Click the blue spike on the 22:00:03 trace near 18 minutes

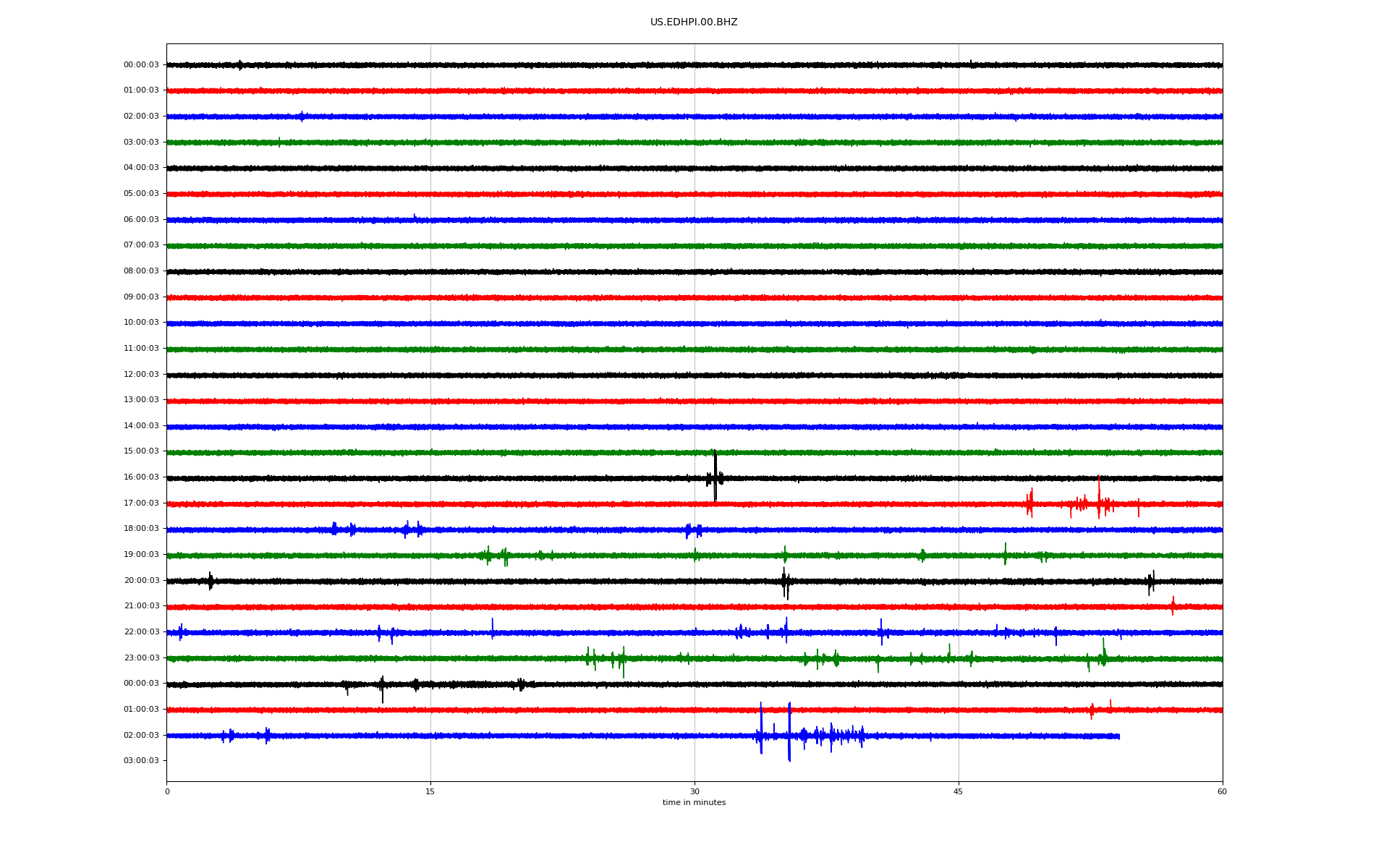[x=492, y=629]
